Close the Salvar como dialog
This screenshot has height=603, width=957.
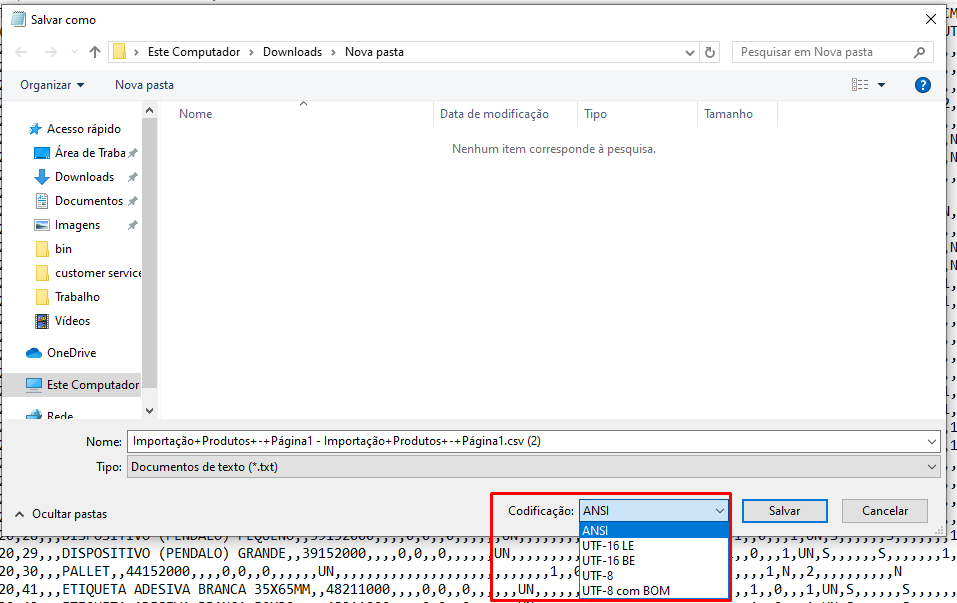coord(931,20)
